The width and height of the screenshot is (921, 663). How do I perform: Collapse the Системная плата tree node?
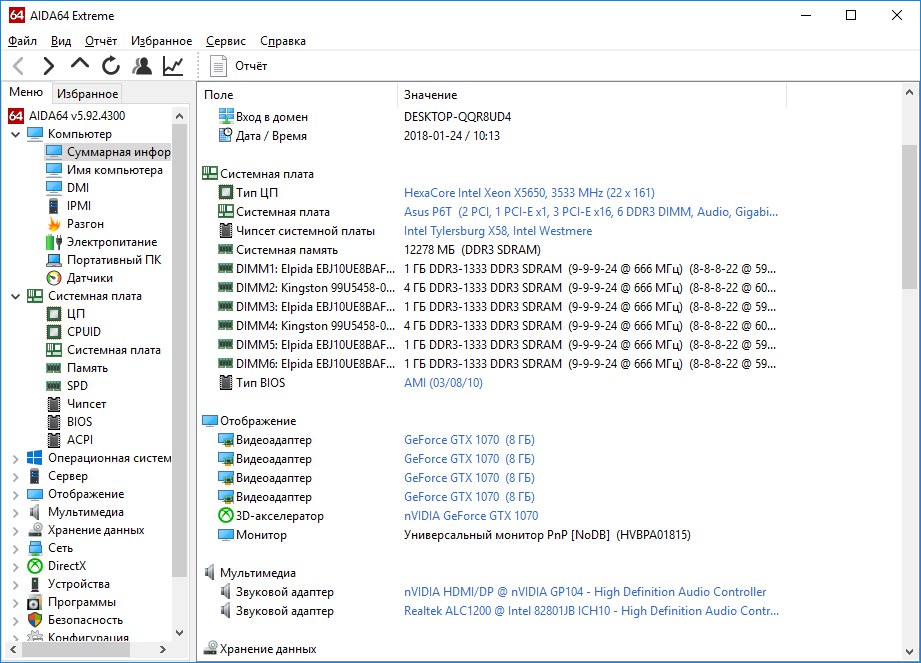pyautogui.click(x=15, y=296)
